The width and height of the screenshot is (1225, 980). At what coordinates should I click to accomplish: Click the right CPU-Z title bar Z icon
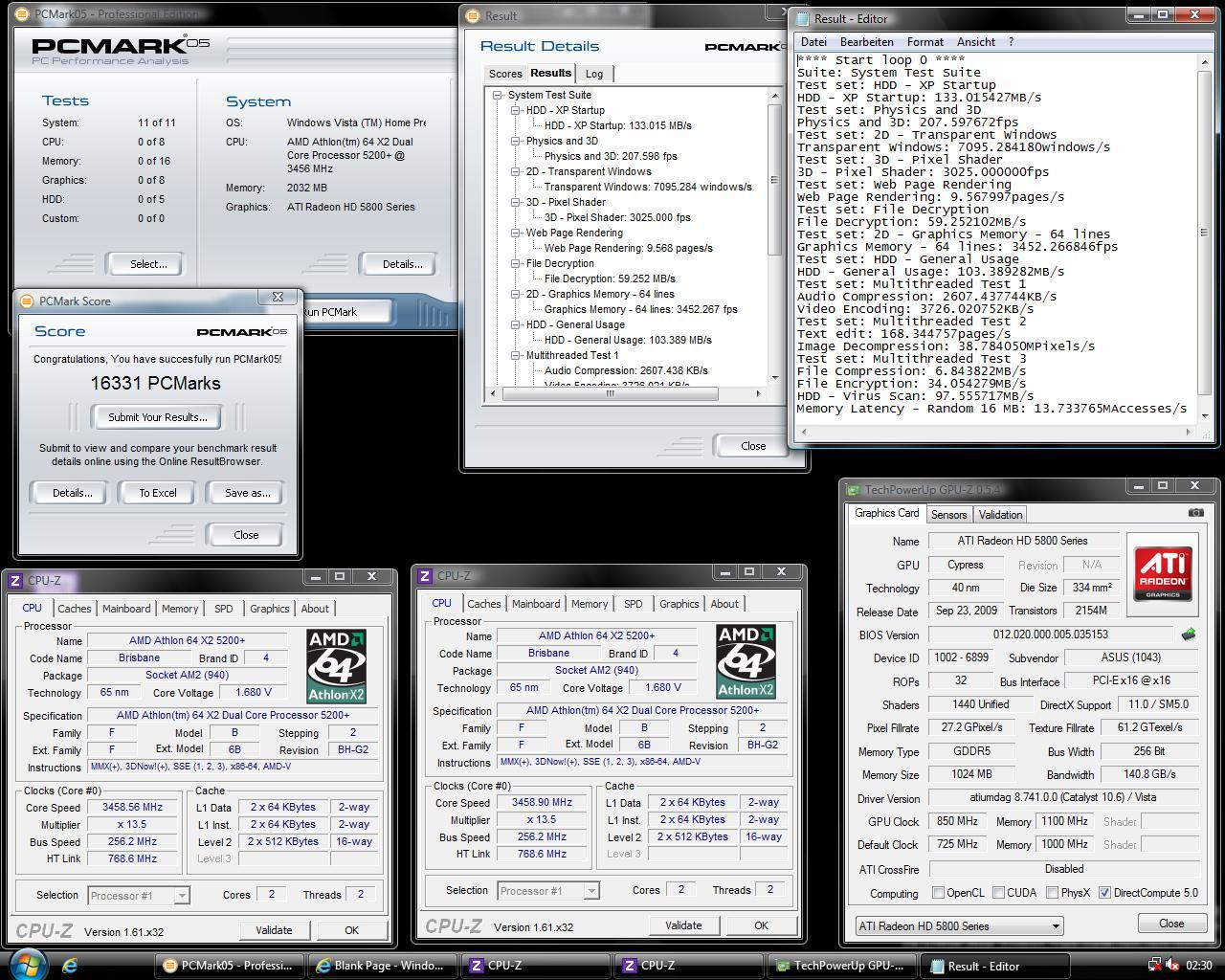coord(424,575)
